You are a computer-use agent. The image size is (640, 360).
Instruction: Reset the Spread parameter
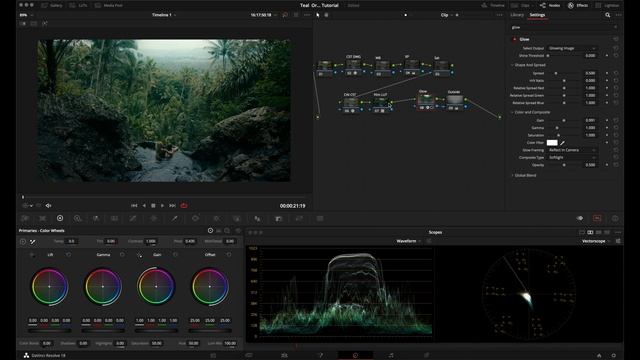click(616, 73)
